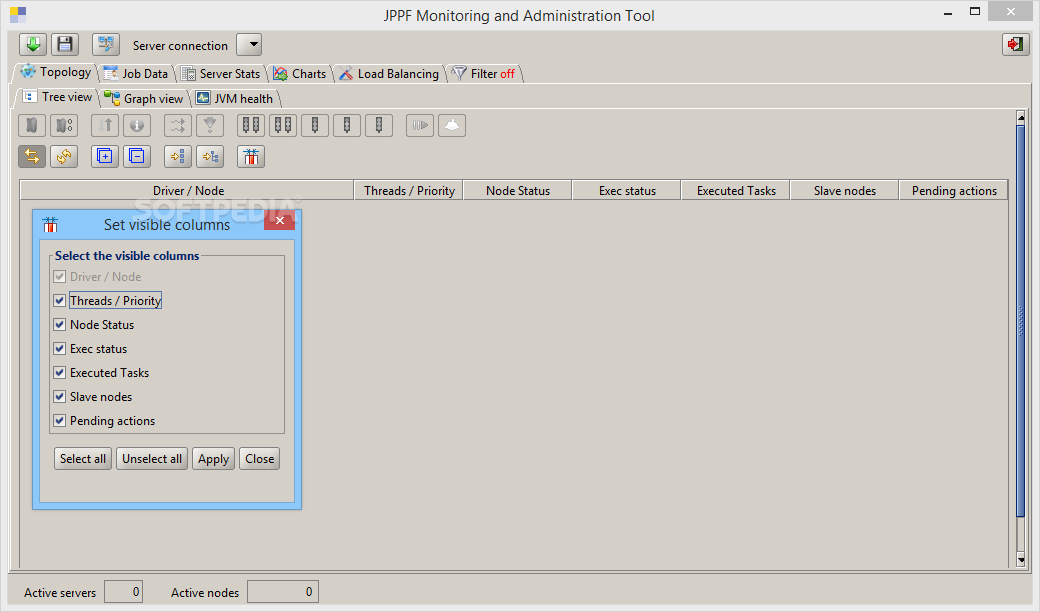Click the red columns visibility icon
Screen dimensions: 1040x612
tap(251, 156)
